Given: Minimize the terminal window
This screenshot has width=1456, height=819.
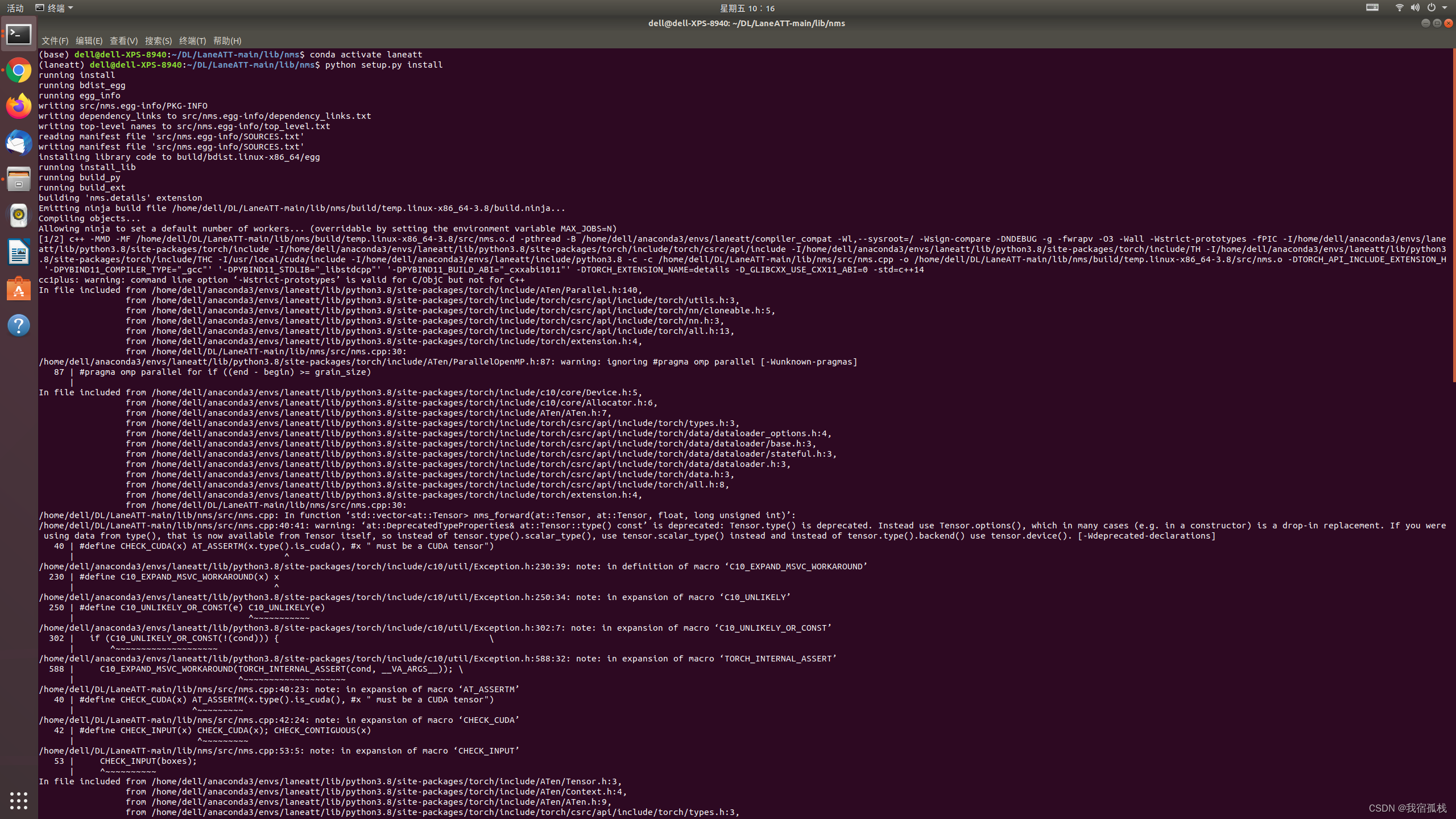Looking at the screenshot, I should coord(1425,23).
